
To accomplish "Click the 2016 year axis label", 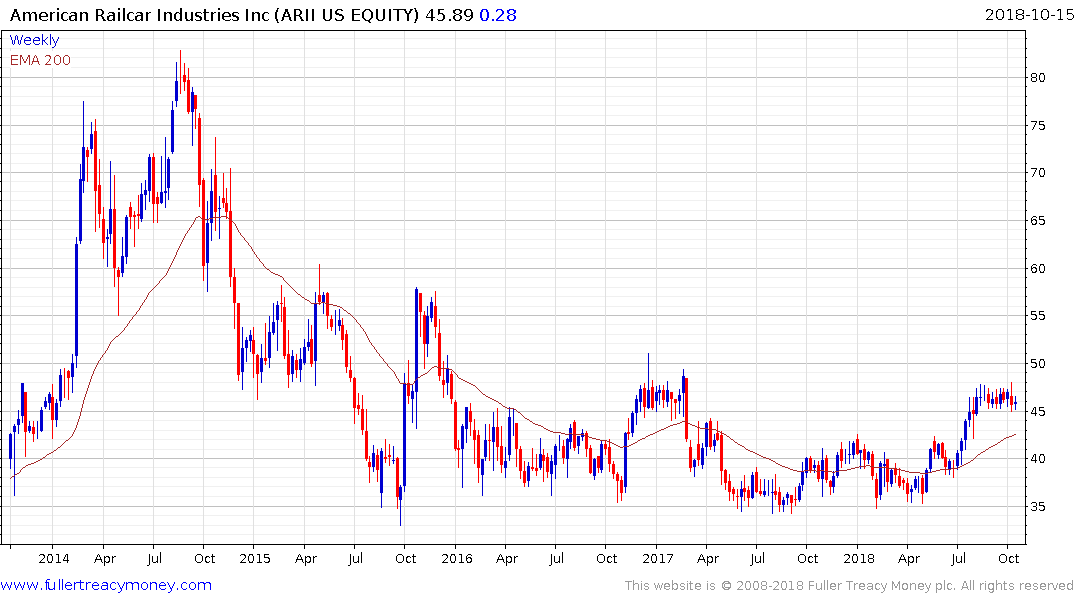I will (x=457, y=558).
